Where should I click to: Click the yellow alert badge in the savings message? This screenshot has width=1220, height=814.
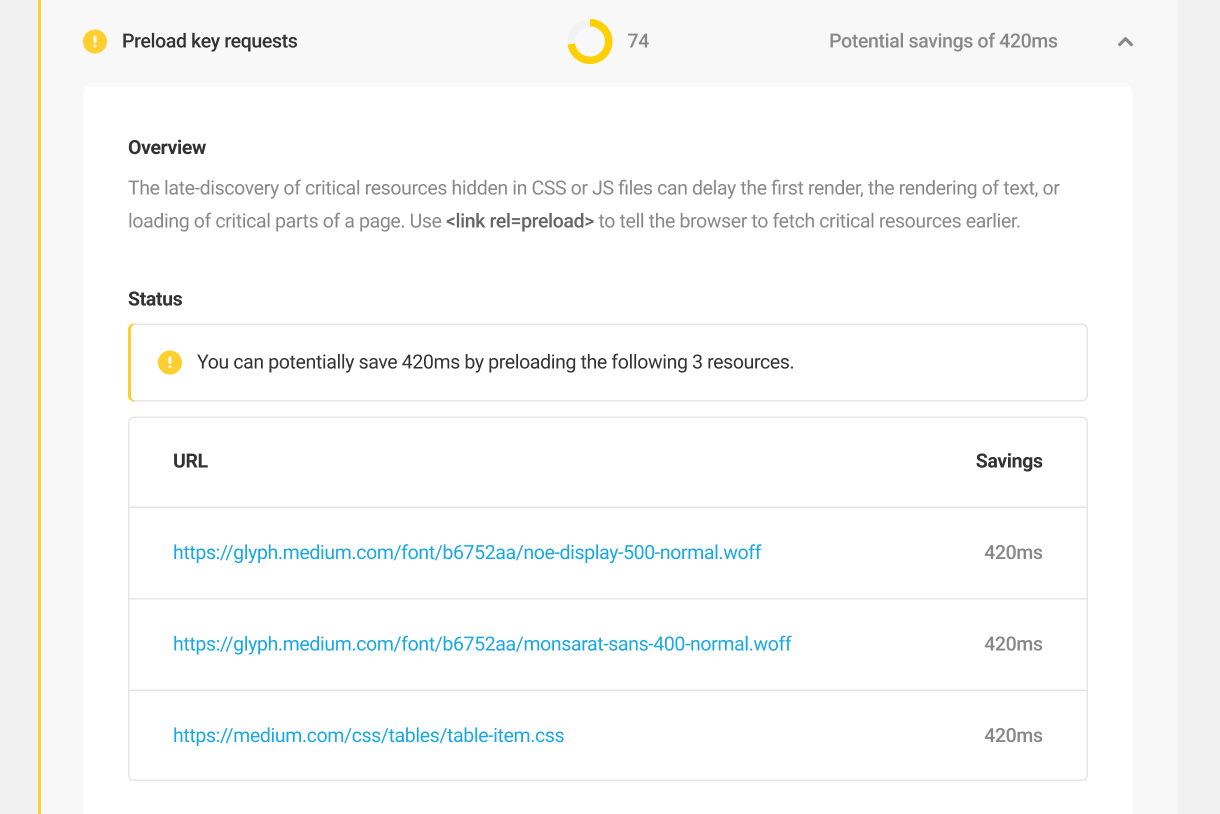point(170,362)
